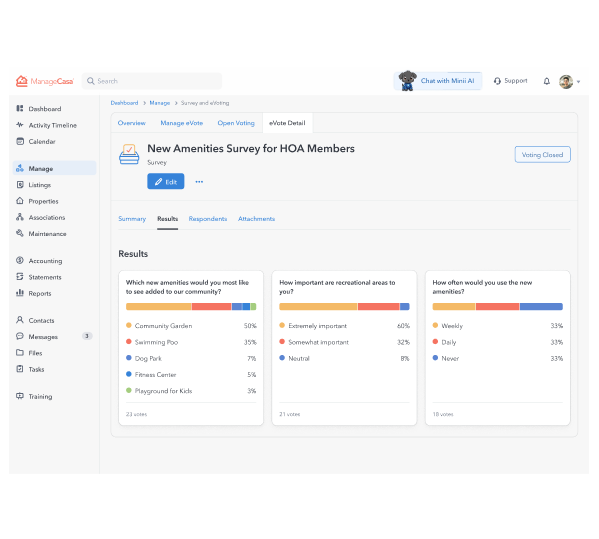Viewport: 599px width, 539px height.
Task: Click the Weekly result row
Action: (498, 326)
